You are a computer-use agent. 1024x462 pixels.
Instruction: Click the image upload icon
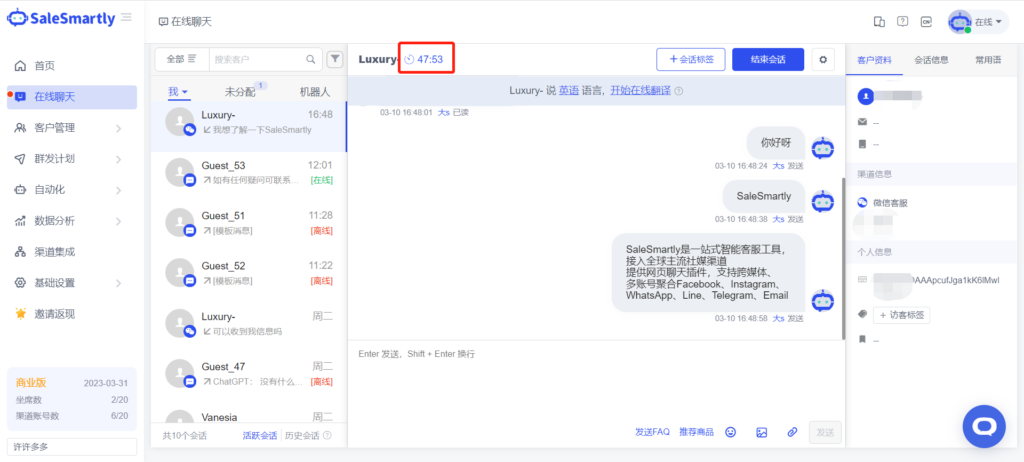[x=761, y=432]
